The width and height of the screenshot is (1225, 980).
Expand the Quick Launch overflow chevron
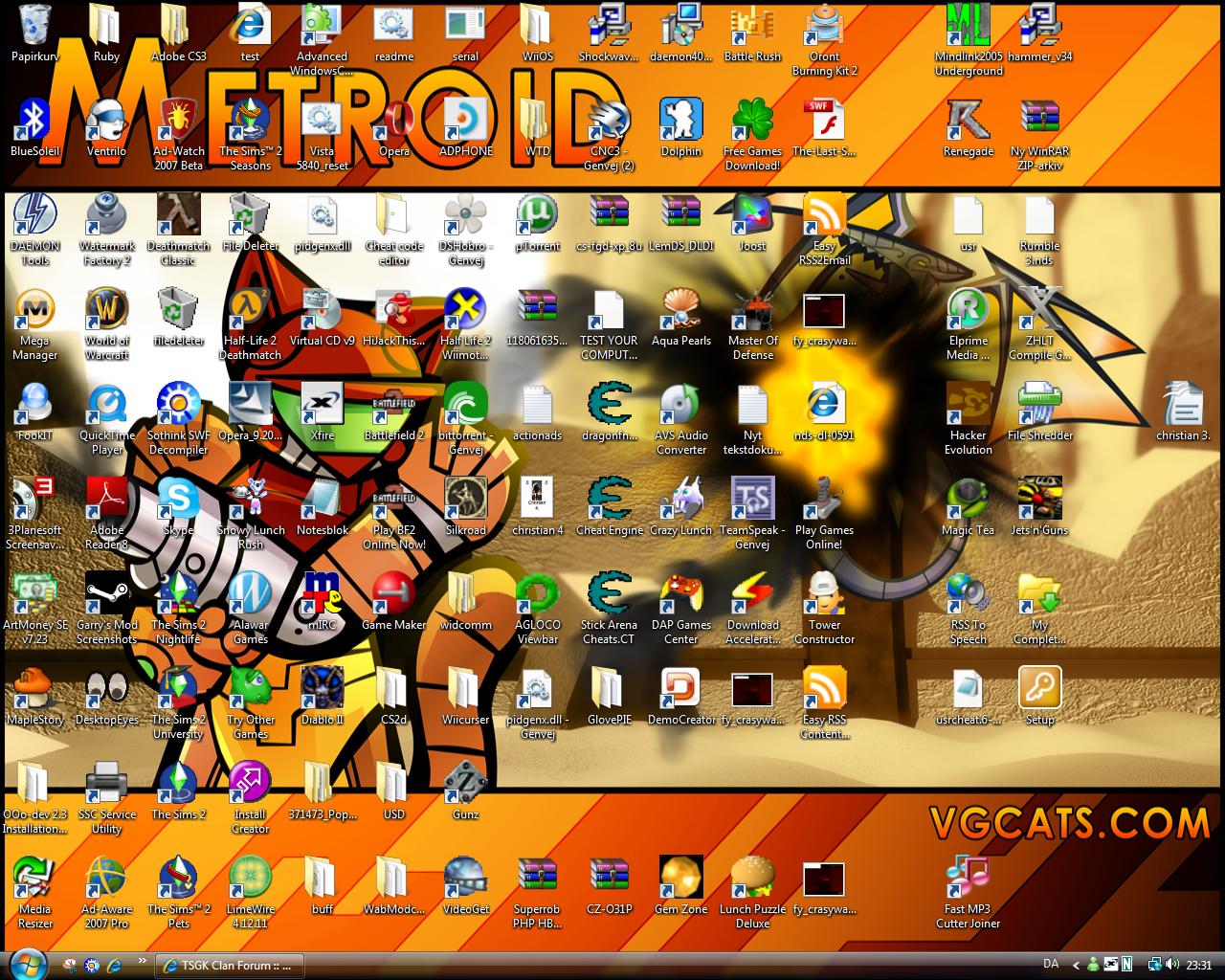(142, 962)
